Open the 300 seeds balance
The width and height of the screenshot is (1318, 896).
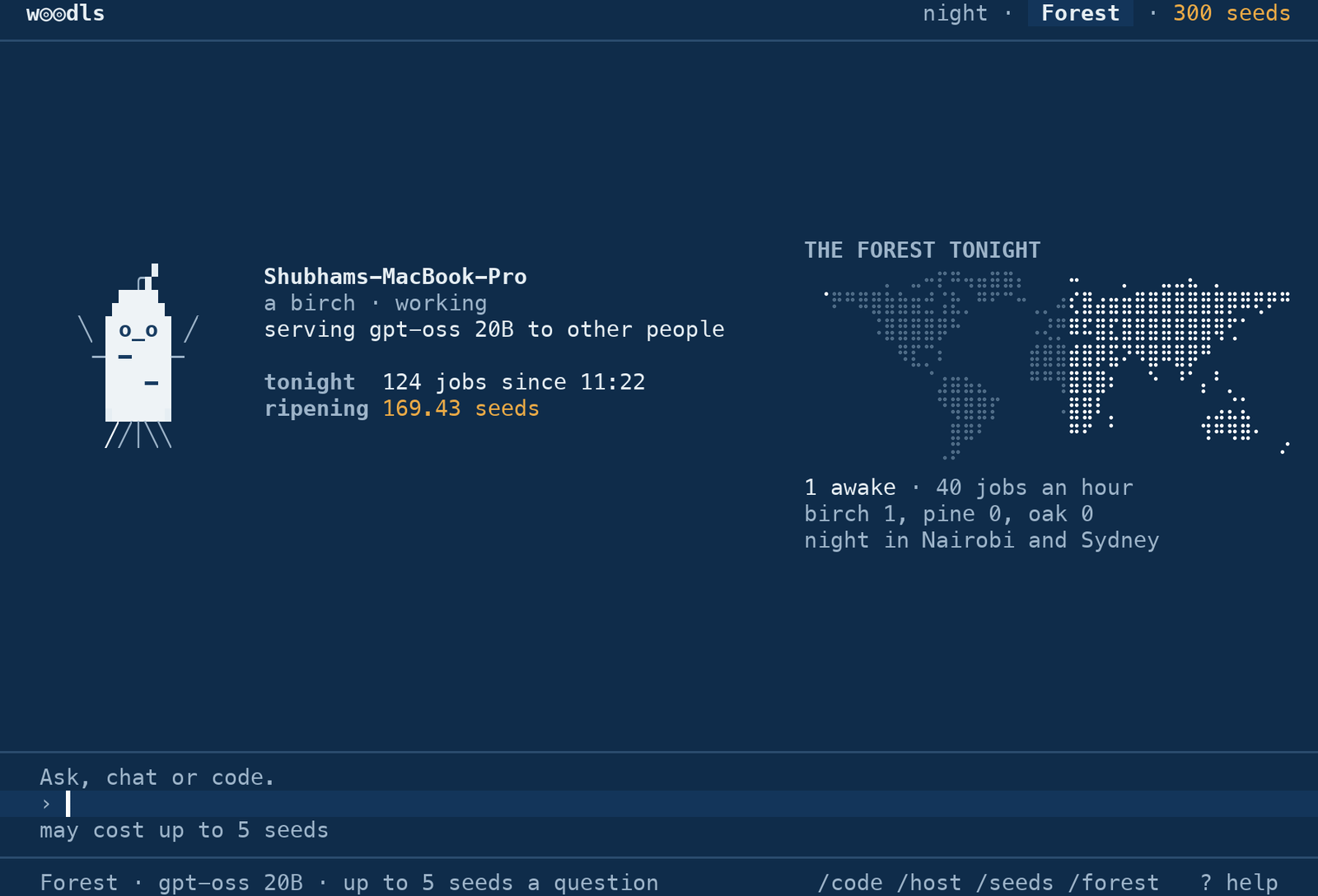point(1232,13)
